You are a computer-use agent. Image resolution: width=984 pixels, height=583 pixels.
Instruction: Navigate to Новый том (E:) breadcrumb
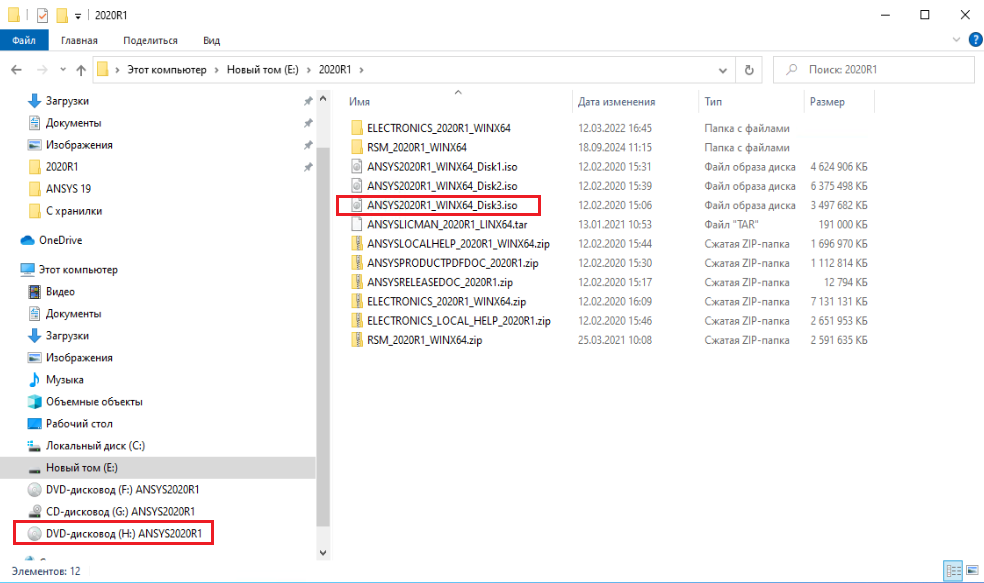pos(262,70)
